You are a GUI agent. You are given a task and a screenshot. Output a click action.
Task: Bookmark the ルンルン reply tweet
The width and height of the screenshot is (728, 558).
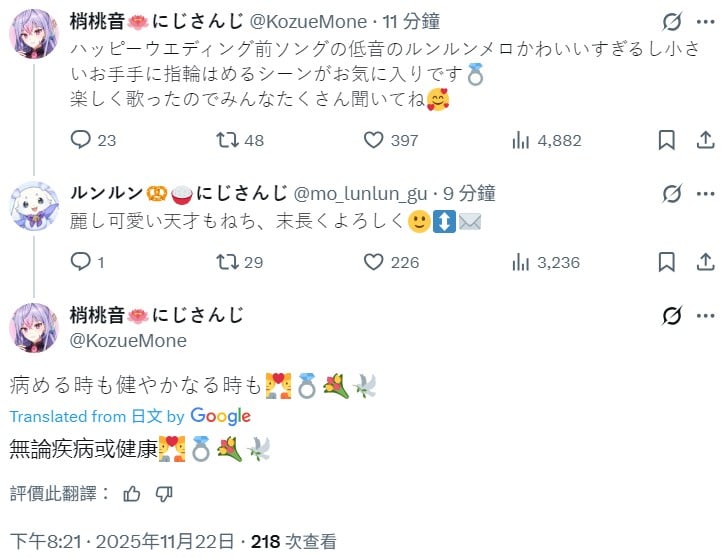(667, 262)
